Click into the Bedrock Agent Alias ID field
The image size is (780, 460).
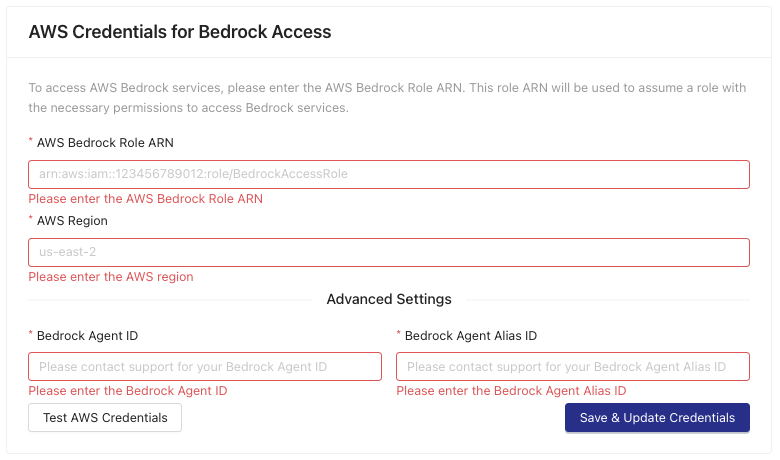pyautogui.click(x=573, y=367)
